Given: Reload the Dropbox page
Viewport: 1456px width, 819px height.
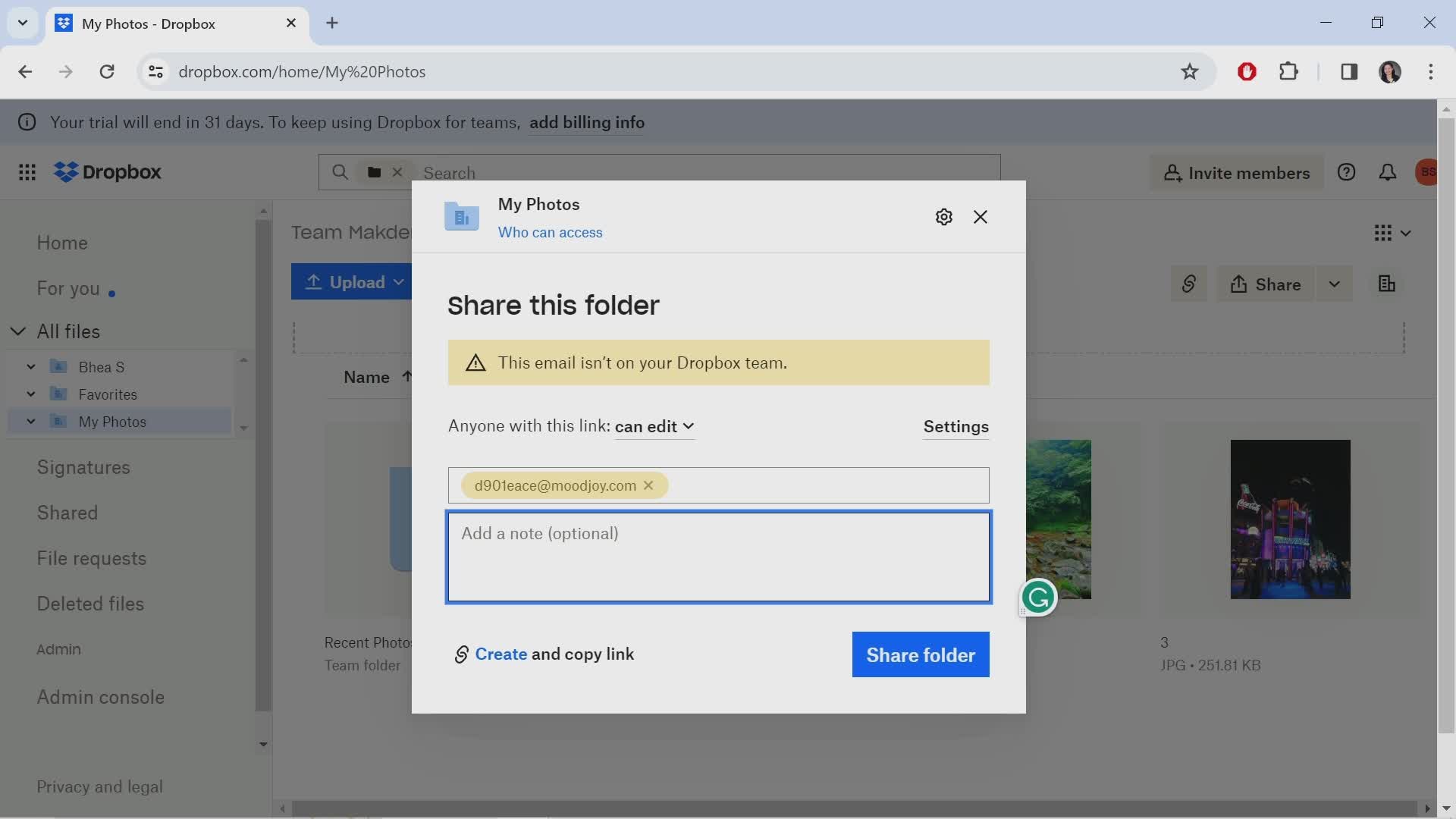Looking at the screenshot, I should pyautogui.click(x=107, y=72).
